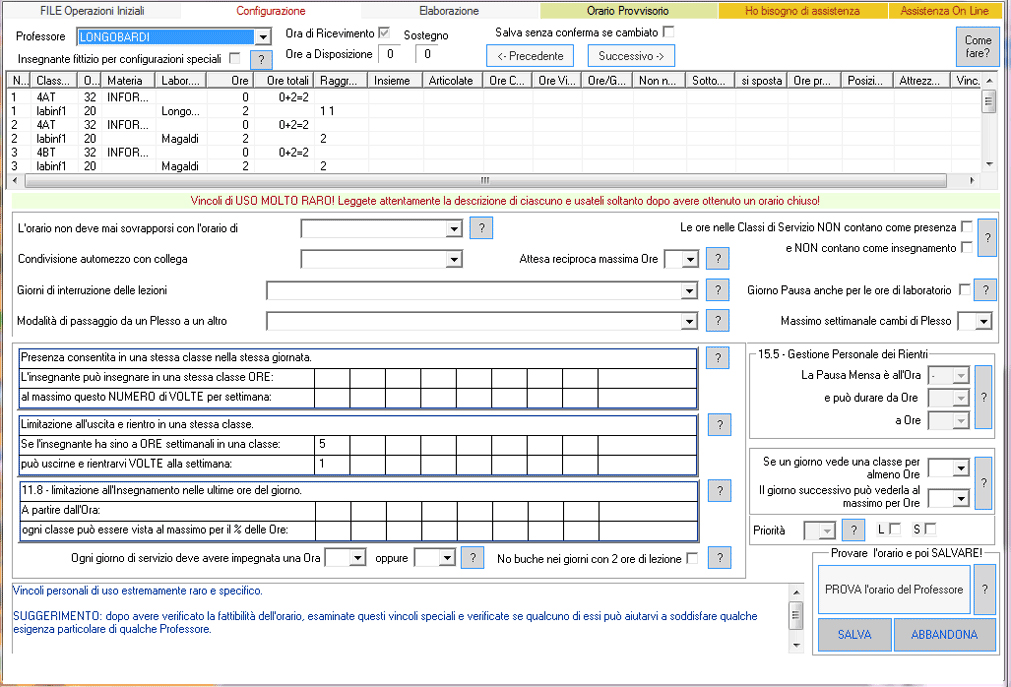Expand 'massimo per Ore' next-day dropdown
1011x687 pixels.
point(961,499)
